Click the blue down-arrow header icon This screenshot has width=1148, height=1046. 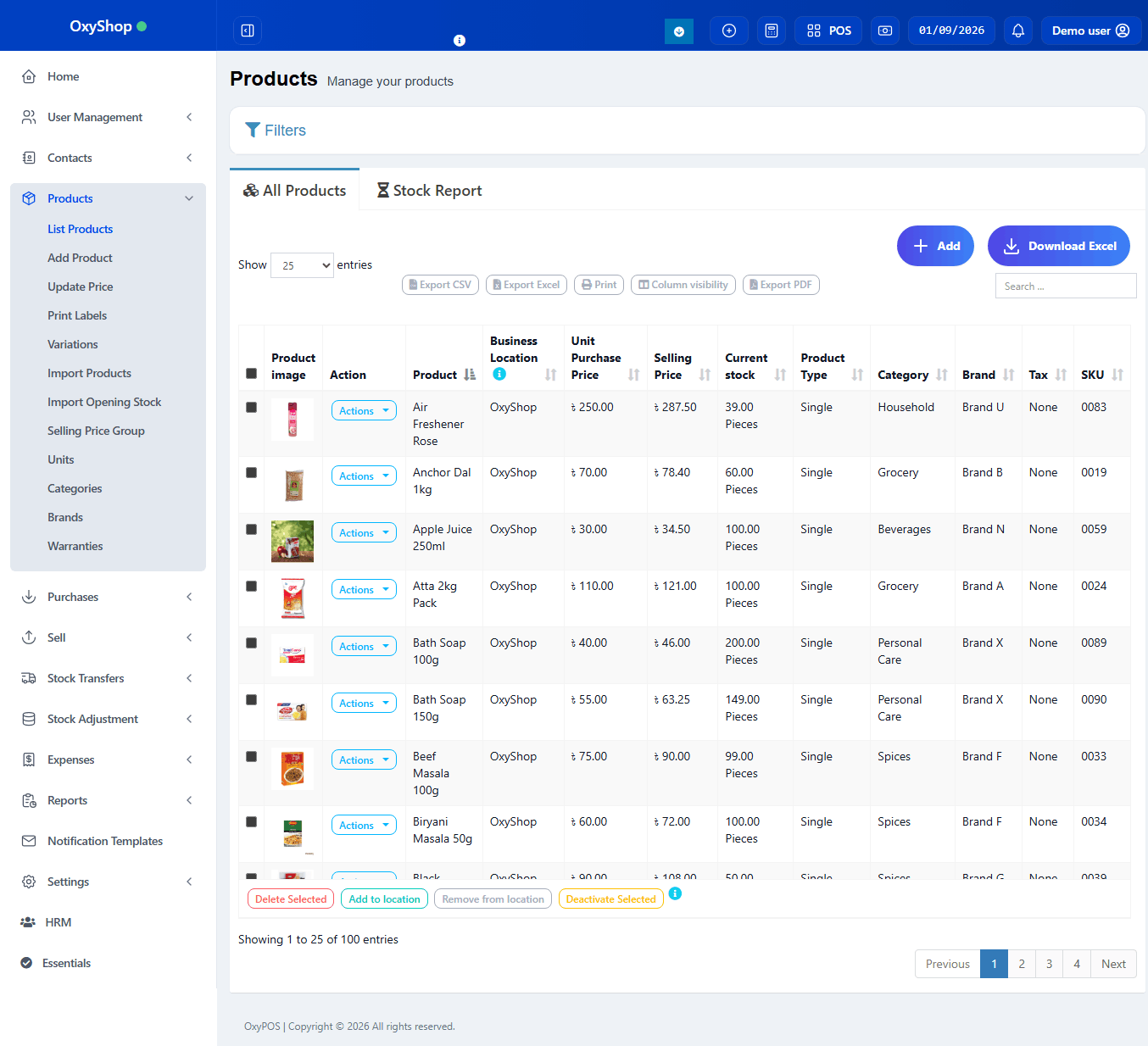click(678, 31)
